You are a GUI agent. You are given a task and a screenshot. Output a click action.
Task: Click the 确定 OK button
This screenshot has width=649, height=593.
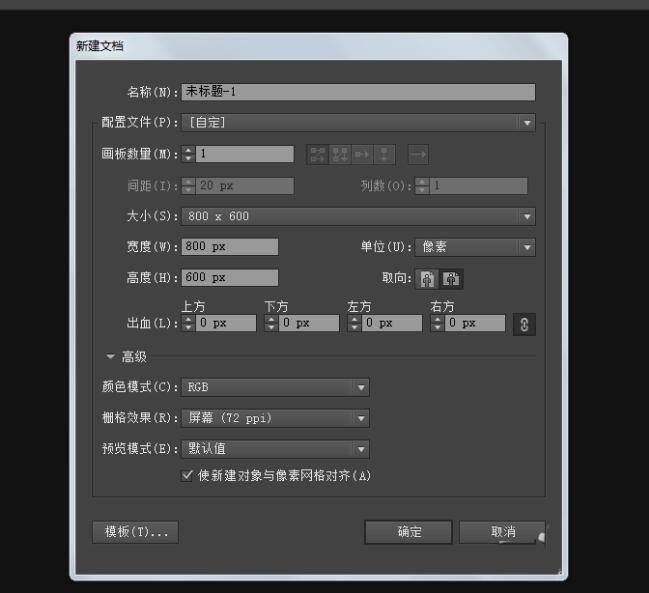(x=409, y=532)
